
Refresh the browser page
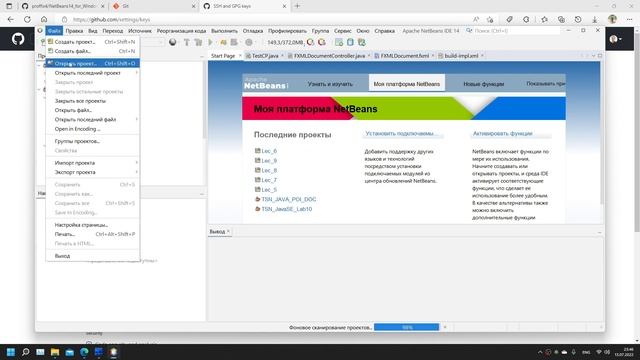pos(27,19)
